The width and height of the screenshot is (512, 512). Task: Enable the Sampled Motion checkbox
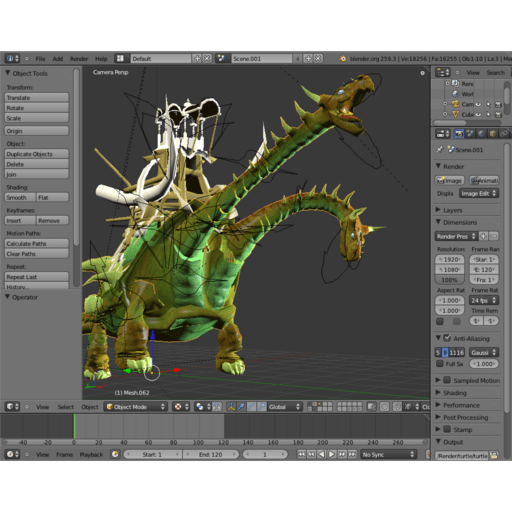(x=447, y=380)
